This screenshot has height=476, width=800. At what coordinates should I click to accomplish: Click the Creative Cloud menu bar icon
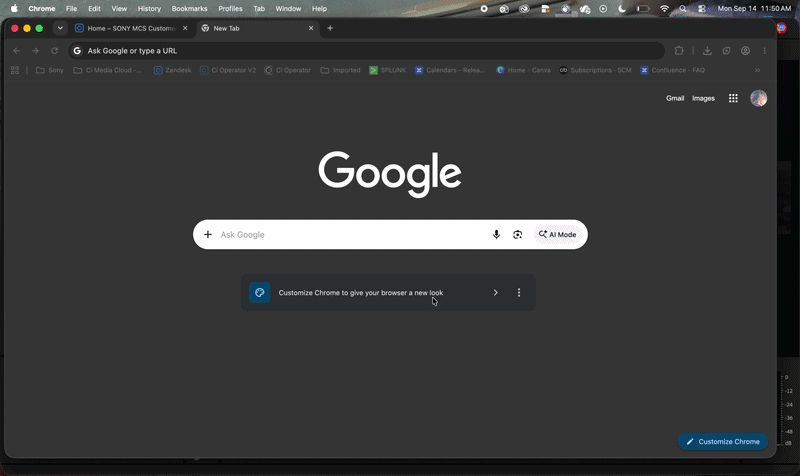pos(524,9)
